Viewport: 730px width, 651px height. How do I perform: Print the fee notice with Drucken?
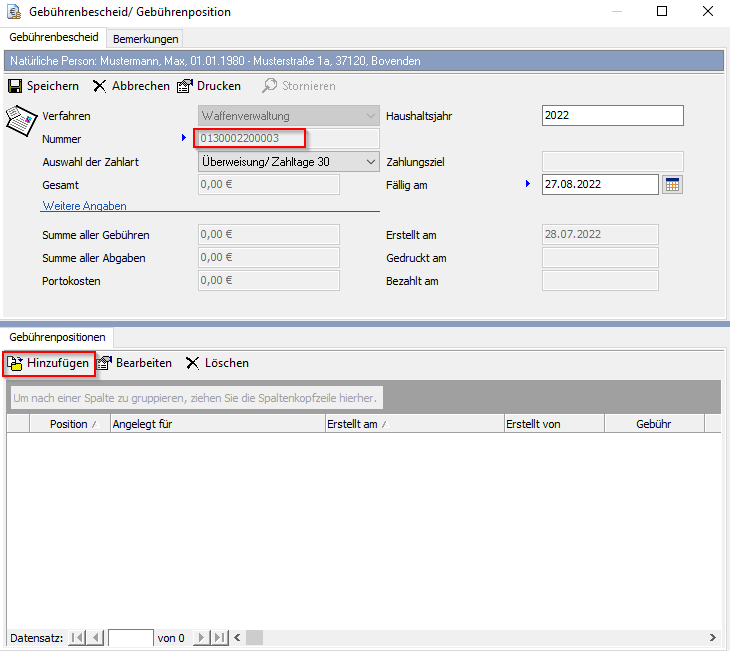pyautogui.click(x=209, y=86)
